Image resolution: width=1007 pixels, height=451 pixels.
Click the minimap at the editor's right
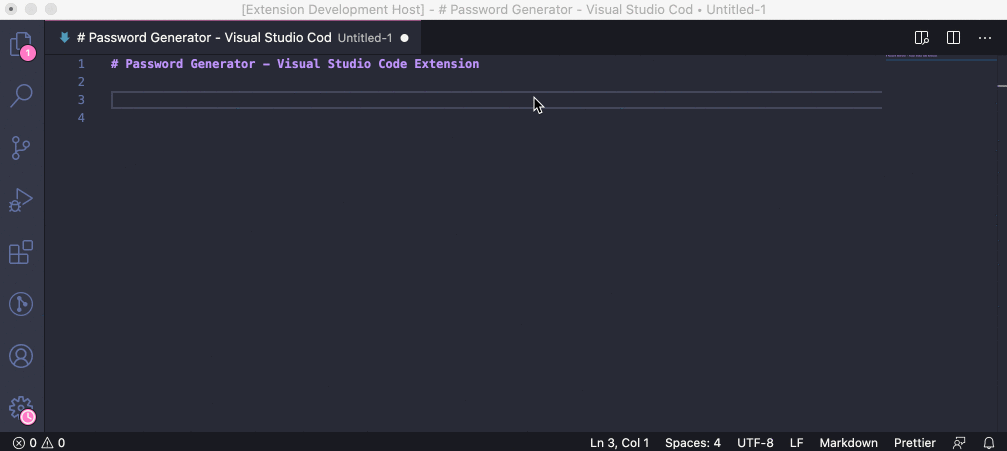click(925, 57)
